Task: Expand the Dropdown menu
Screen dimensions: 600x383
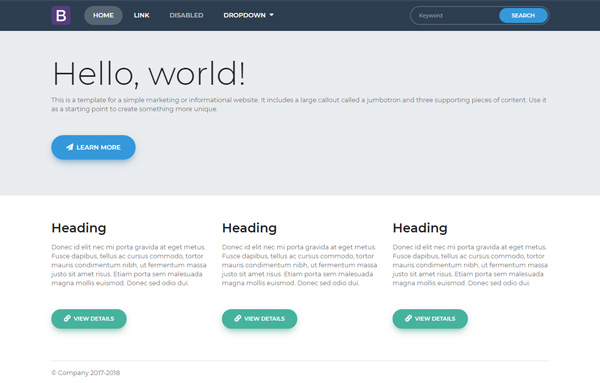Action: (249, 15)
